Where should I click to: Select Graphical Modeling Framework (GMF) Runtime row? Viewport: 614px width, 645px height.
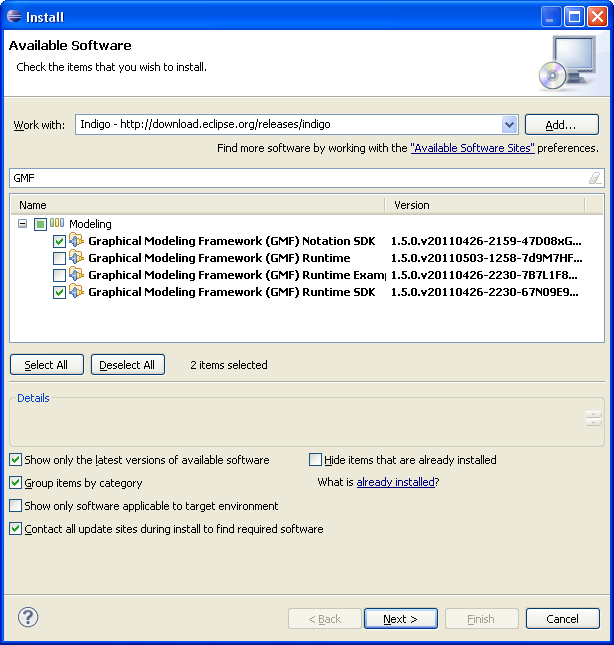click(219, 258)
